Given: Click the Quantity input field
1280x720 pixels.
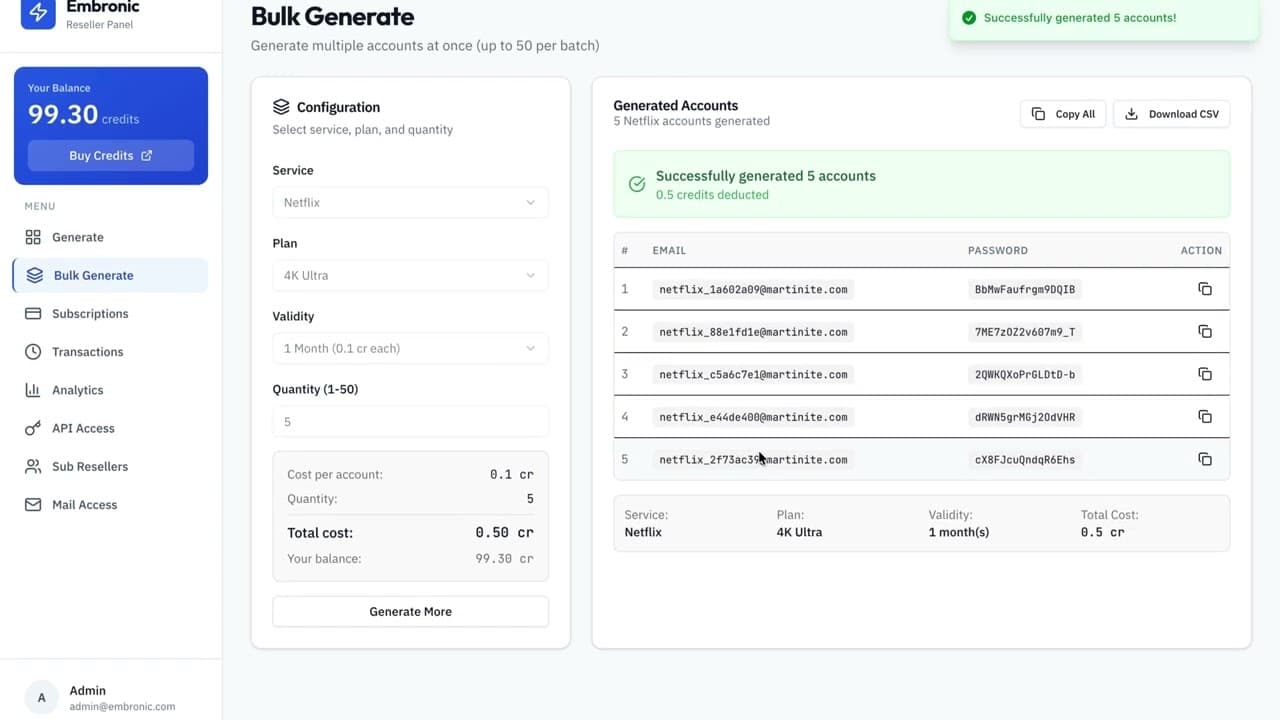Looking at the screenshot, I should point(410,422).
